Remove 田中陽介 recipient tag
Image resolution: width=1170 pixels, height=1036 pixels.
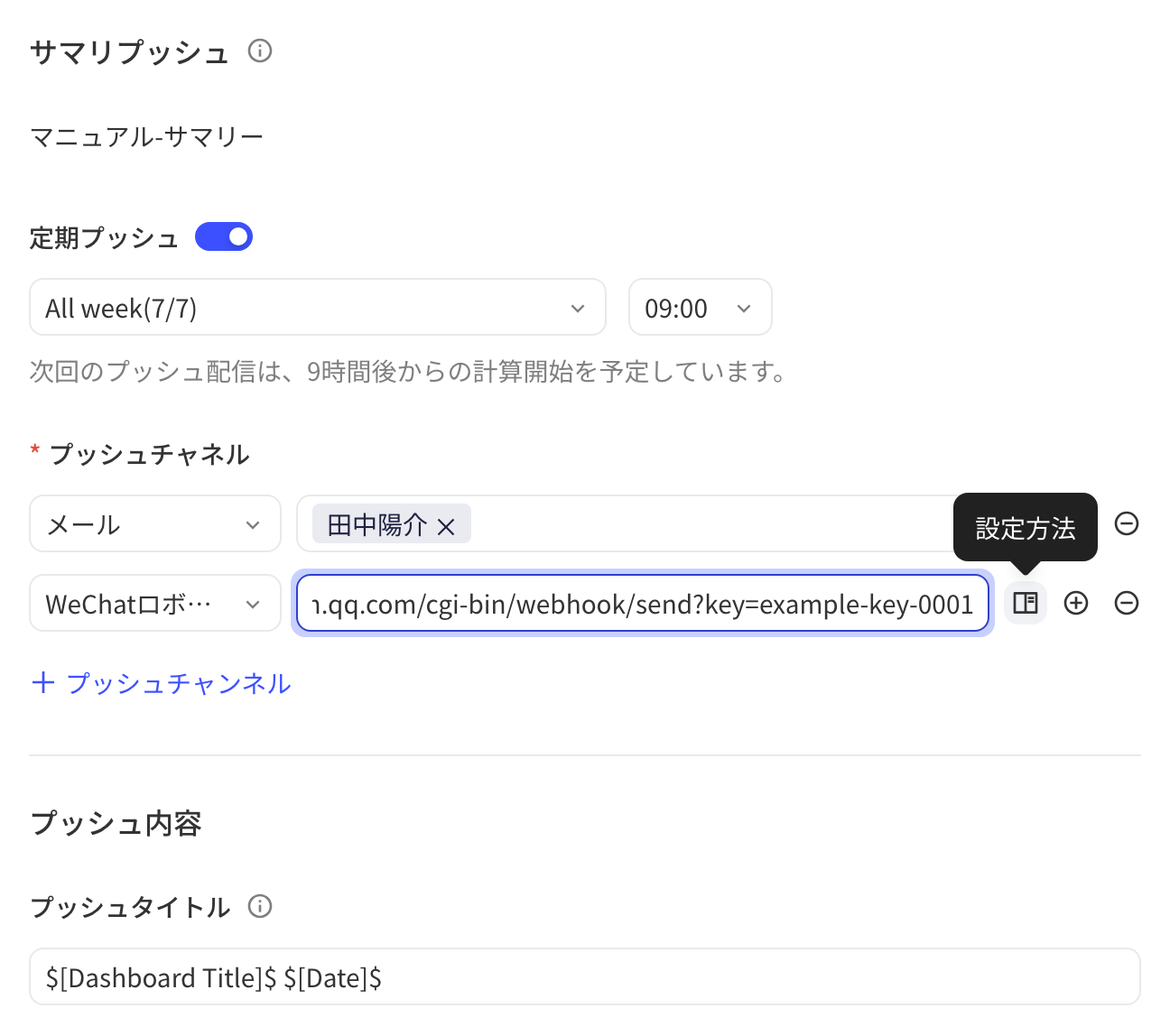click(446, 526)
